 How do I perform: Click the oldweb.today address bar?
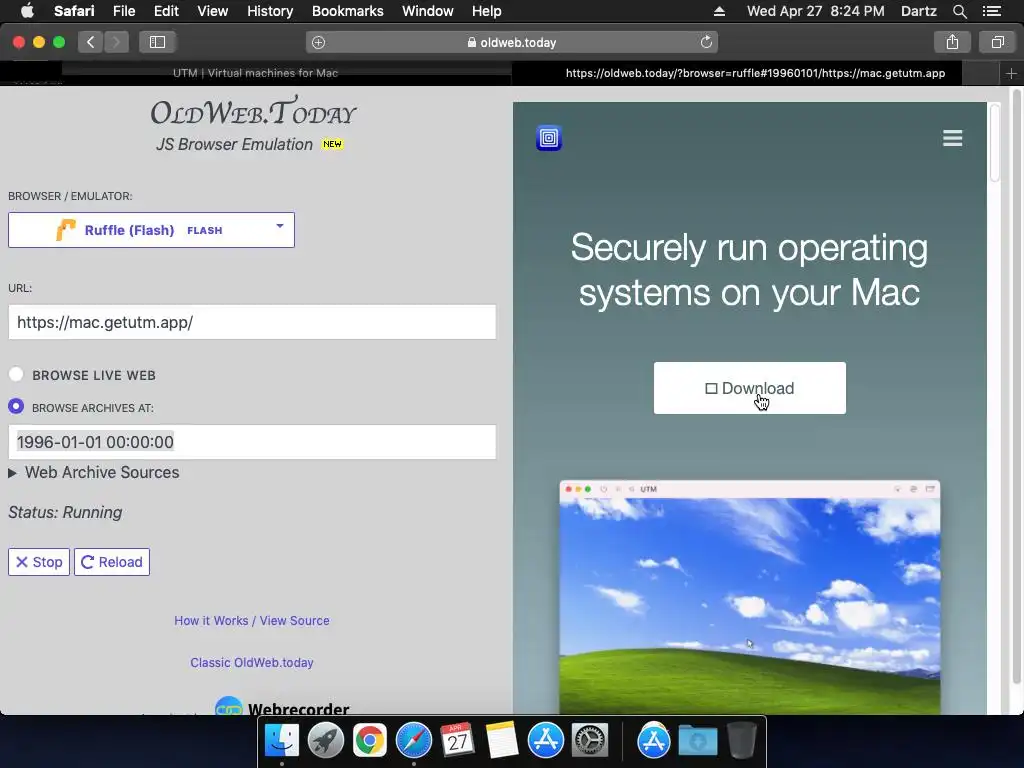click(x=512, y=42)
